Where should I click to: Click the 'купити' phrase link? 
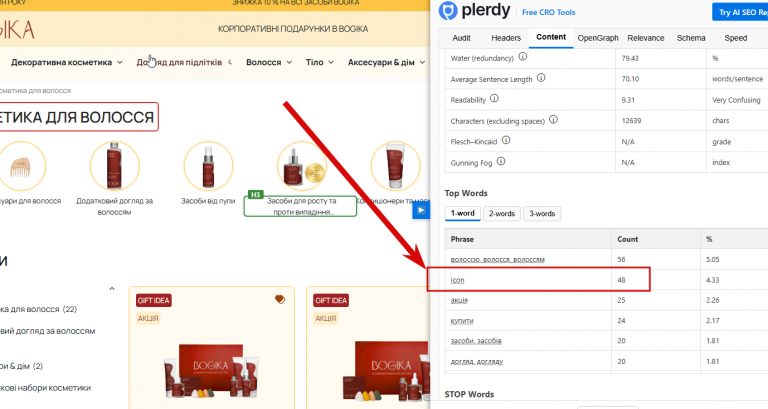(462, 321)
